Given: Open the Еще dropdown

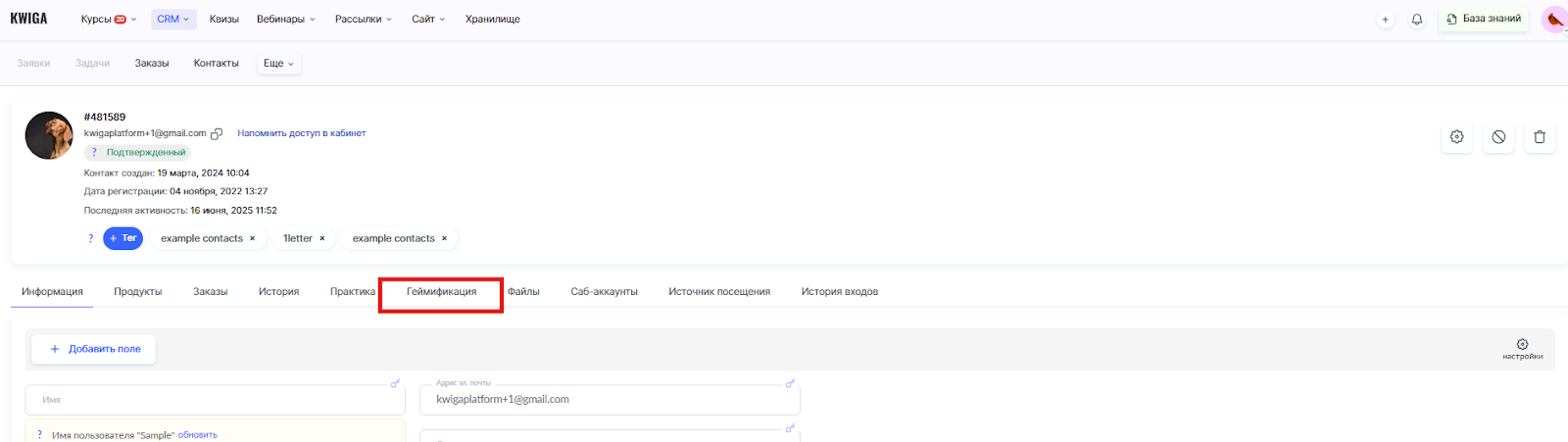Looking at the screenshot, I should pyautogui.click(x=278, y=64).
